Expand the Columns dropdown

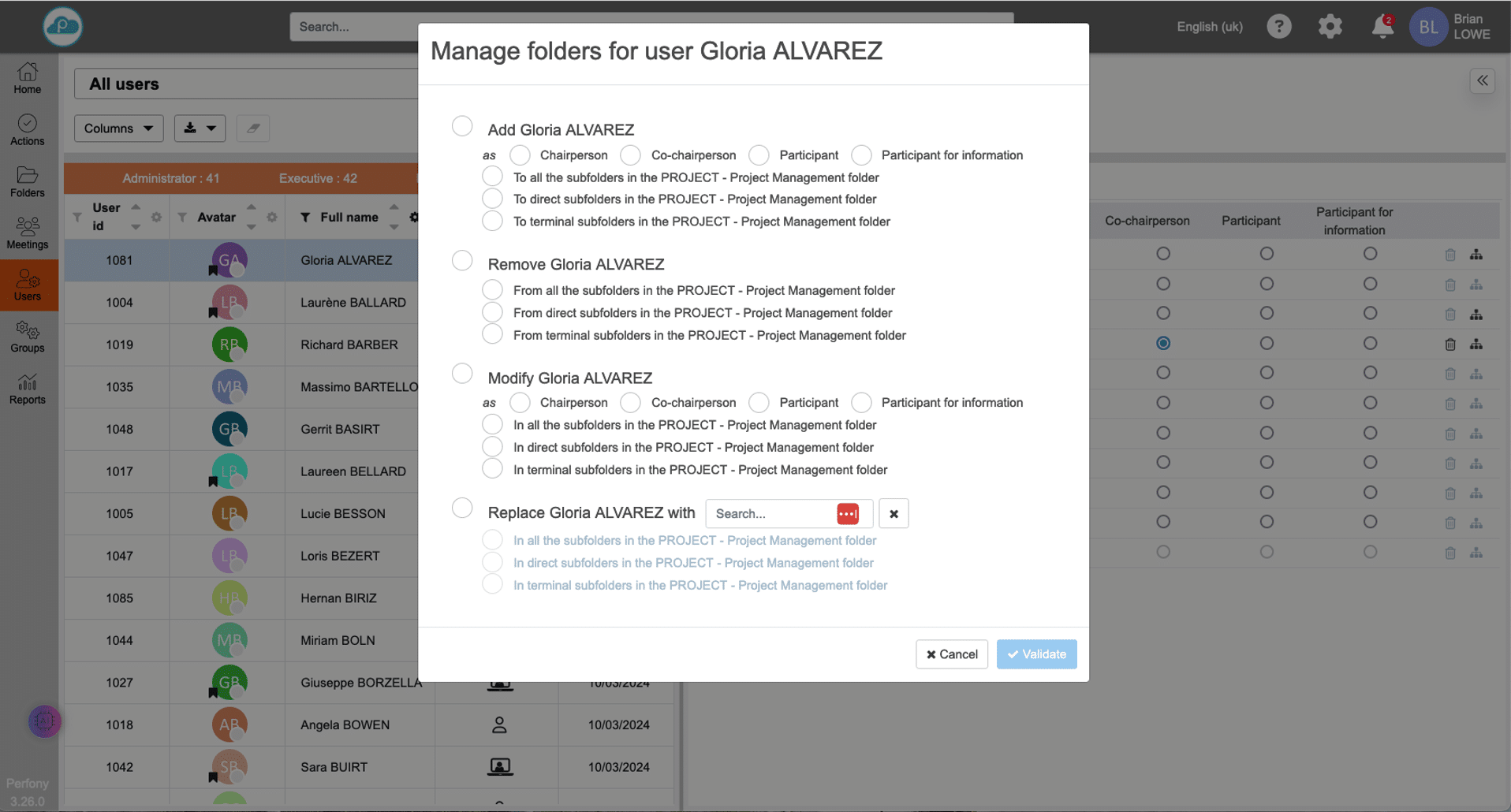[x=118, y=129]
